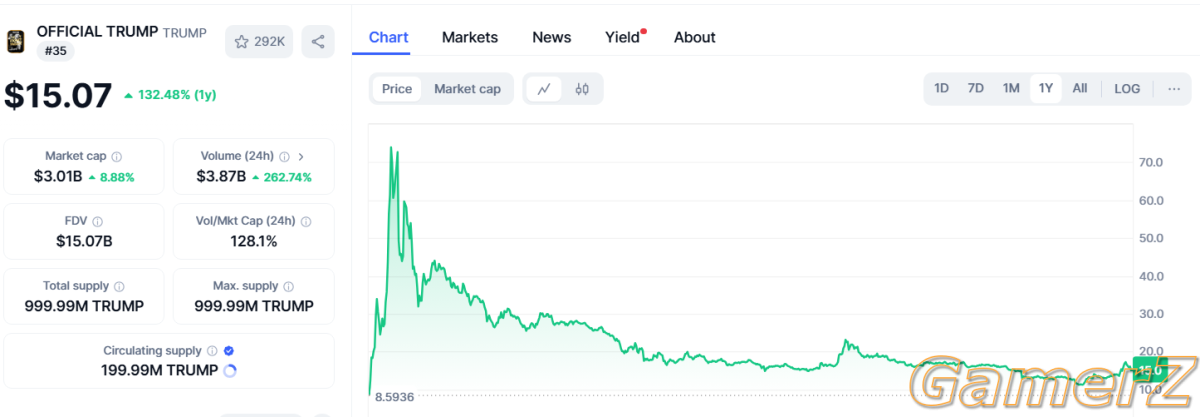Click the share icon button
1200x417 pixels.
[x=318, y=41]
